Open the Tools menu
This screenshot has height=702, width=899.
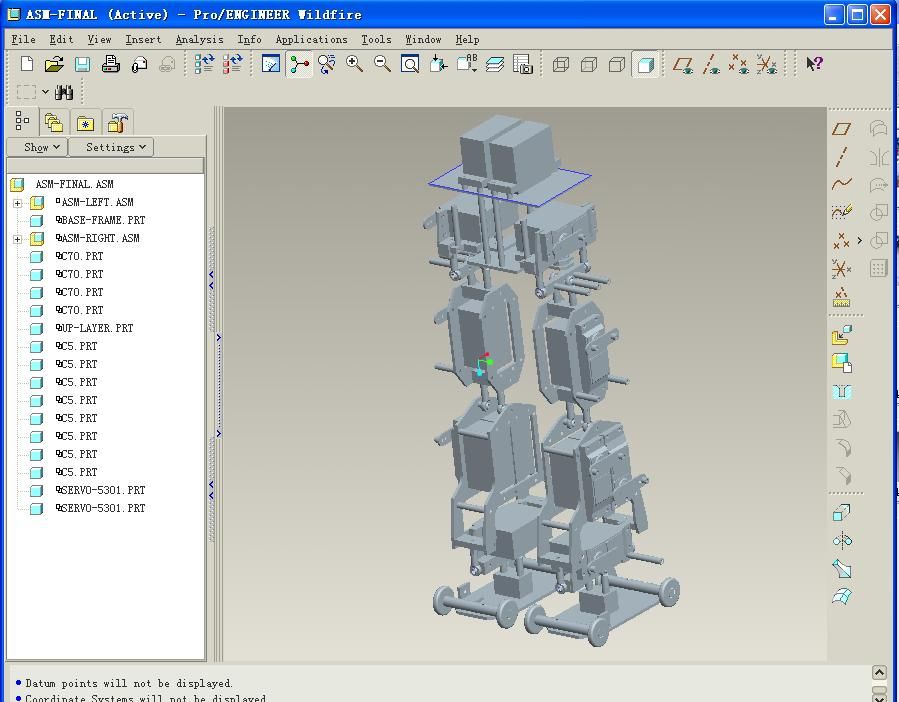click(376, 40)
